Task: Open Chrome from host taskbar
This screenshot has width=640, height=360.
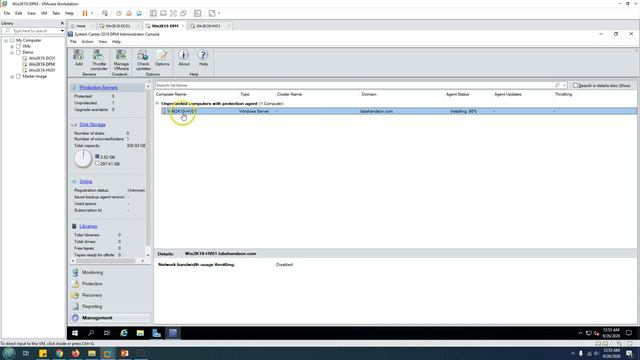Action: [x=59, y=353]
